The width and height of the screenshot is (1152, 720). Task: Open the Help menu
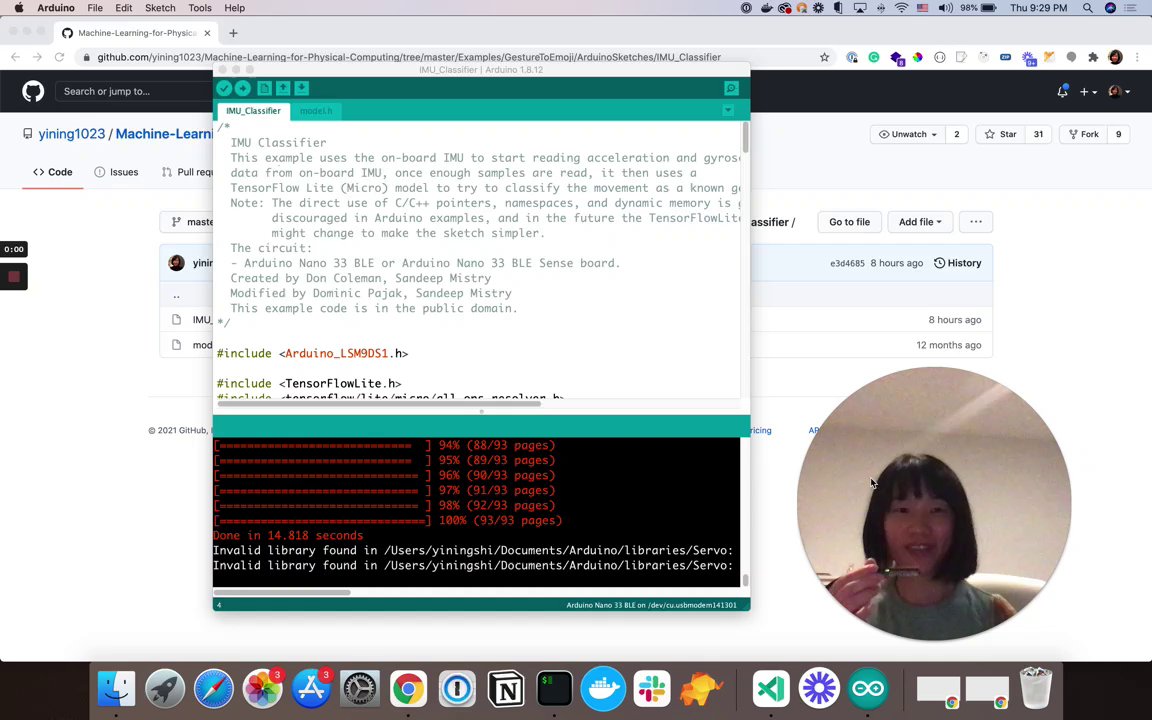point(234,8)
